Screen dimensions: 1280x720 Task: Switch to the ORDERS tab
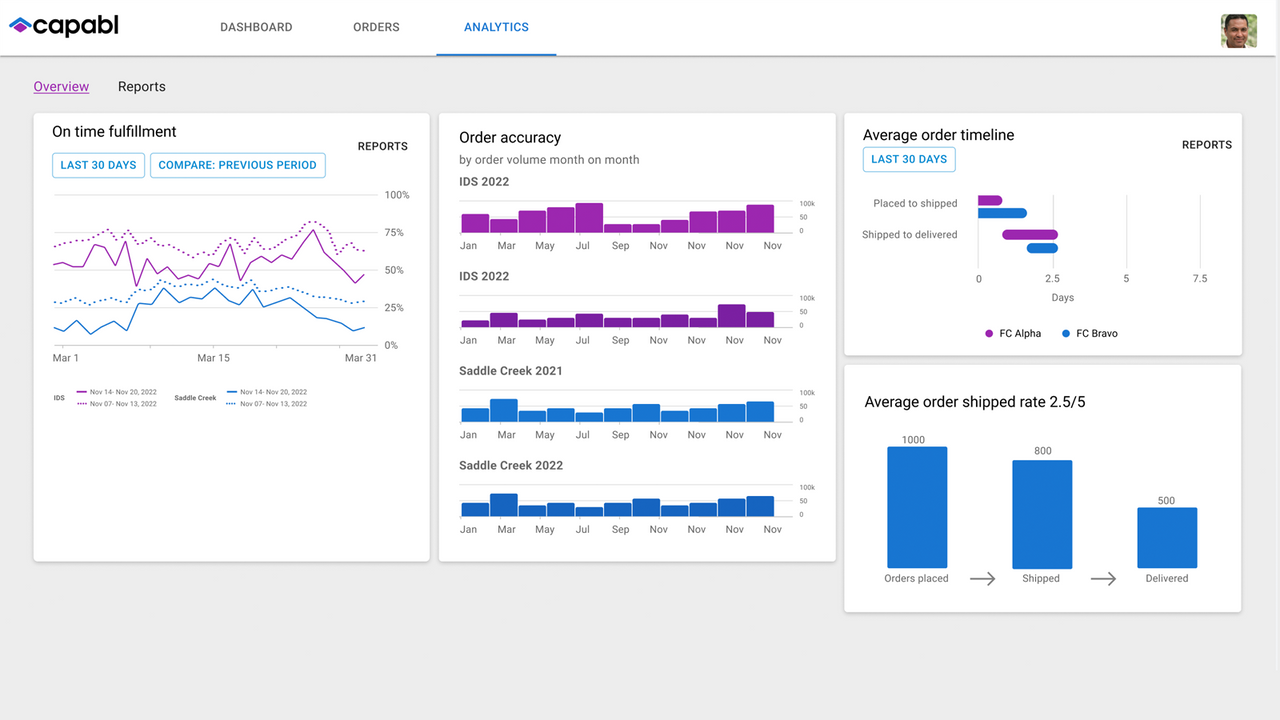pos(376,27)
